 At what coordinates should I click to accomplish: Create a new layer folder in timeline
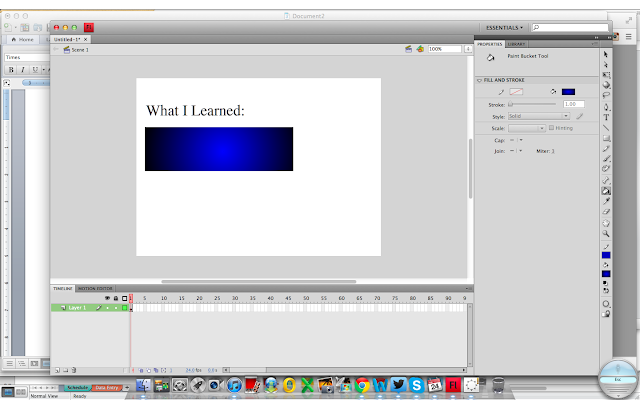click(x=65, y=370)
